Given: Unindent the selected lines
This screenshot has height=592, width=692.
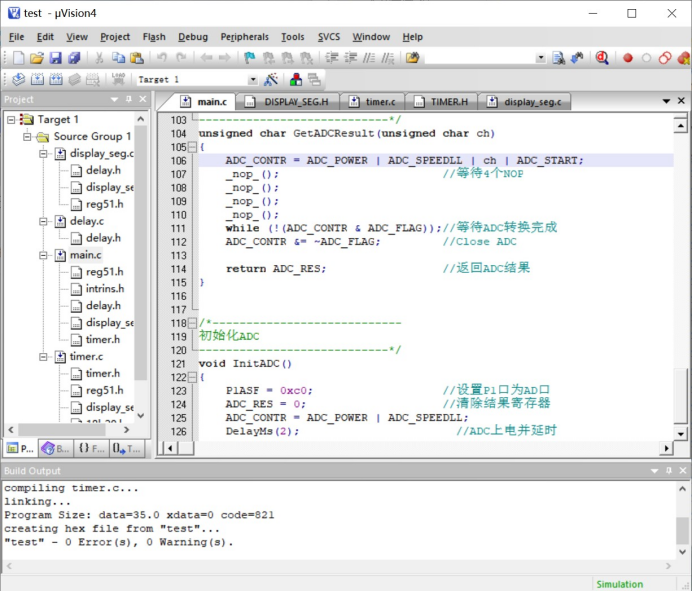Looking at the screenshot, I should (x=351, y=58).
